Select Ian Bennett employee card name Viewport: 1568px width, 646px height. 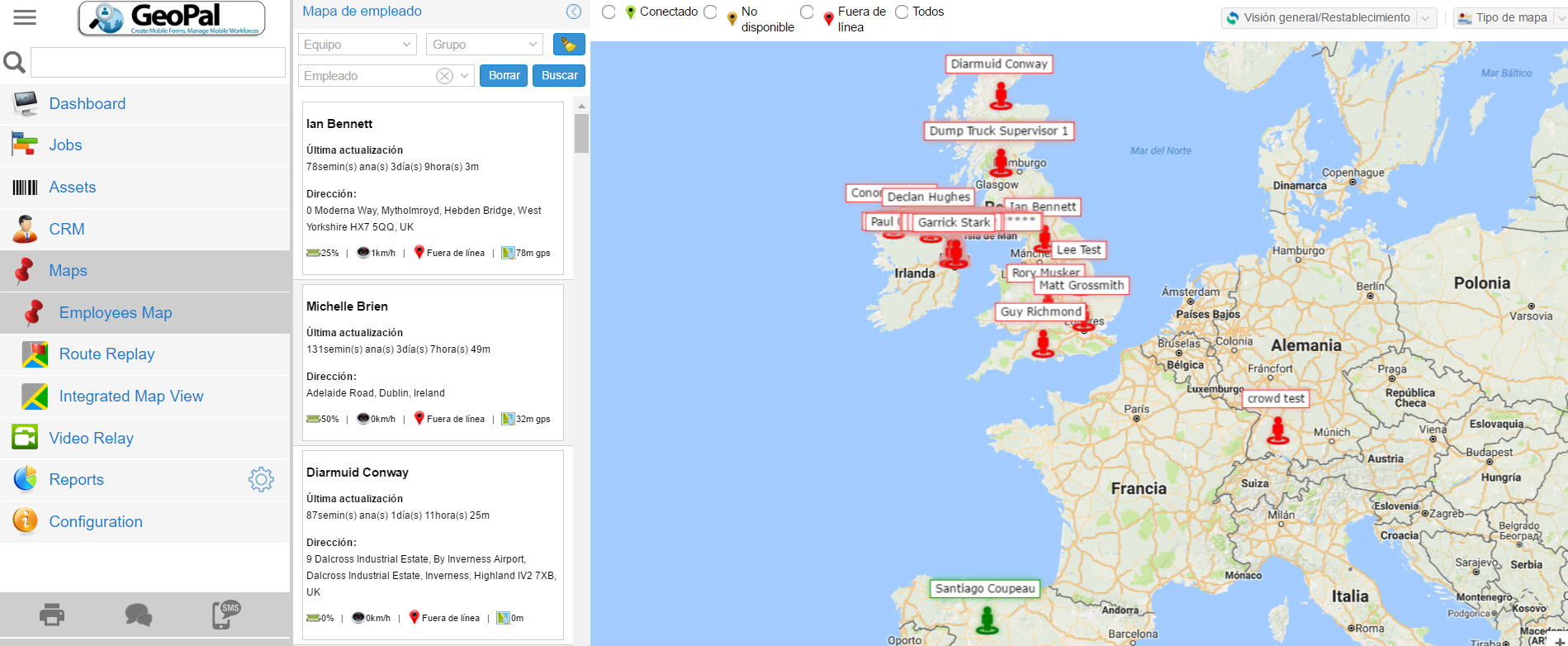point(339,124)
